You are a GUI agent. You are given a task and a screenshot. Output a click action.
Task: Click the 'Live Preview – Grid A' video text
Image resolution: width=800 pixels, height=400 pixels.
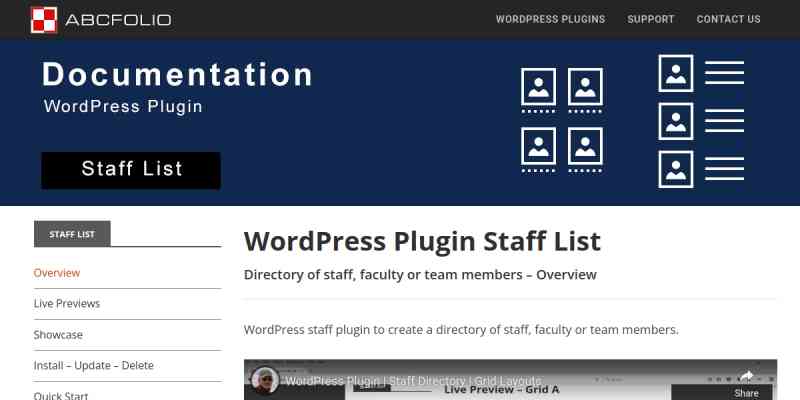pyautogui.click(x=502, y=390)
